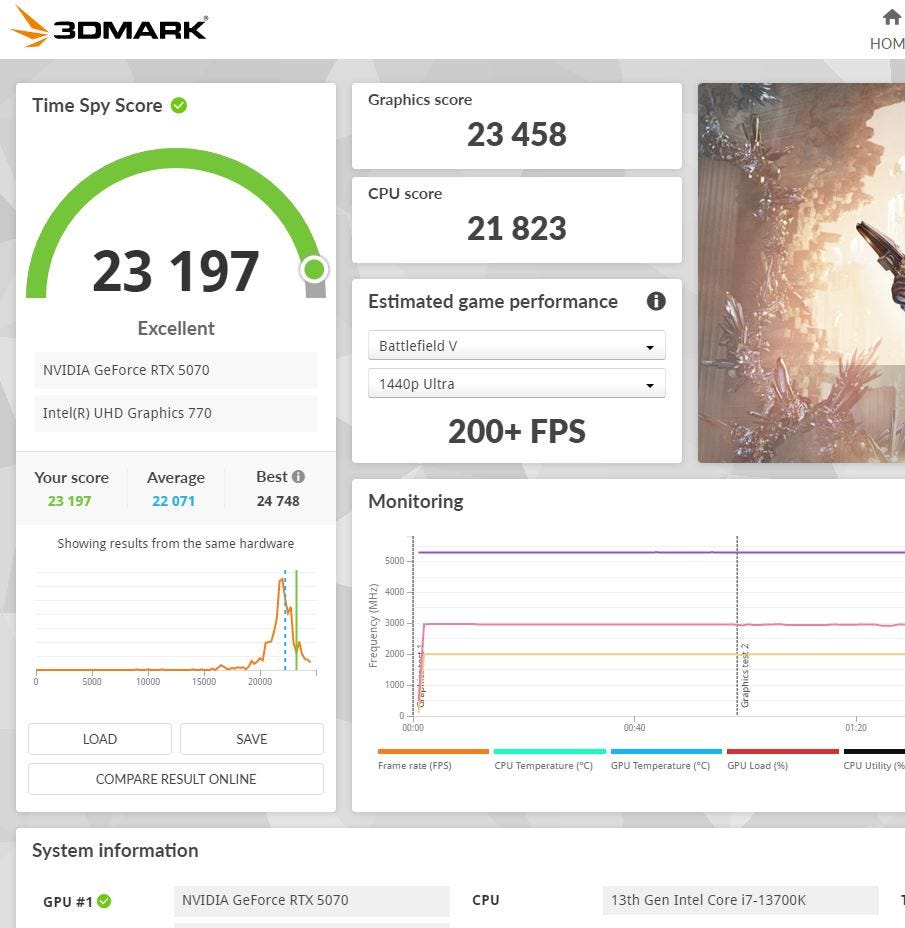Screen dimensions: 905x928
Task: Click COMPARE RESULT ONLINE
Action: [176, 779]
